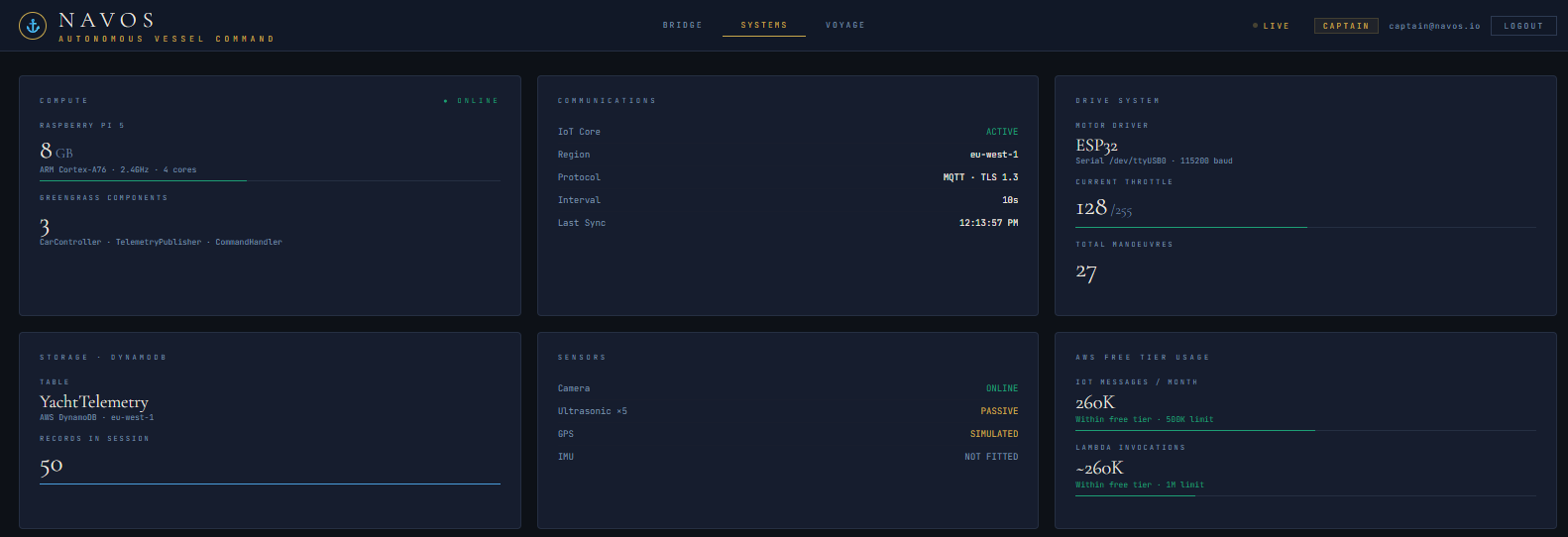
Task: Select the IMU NOT FITTED status
Action: click(x=991, y=457)
